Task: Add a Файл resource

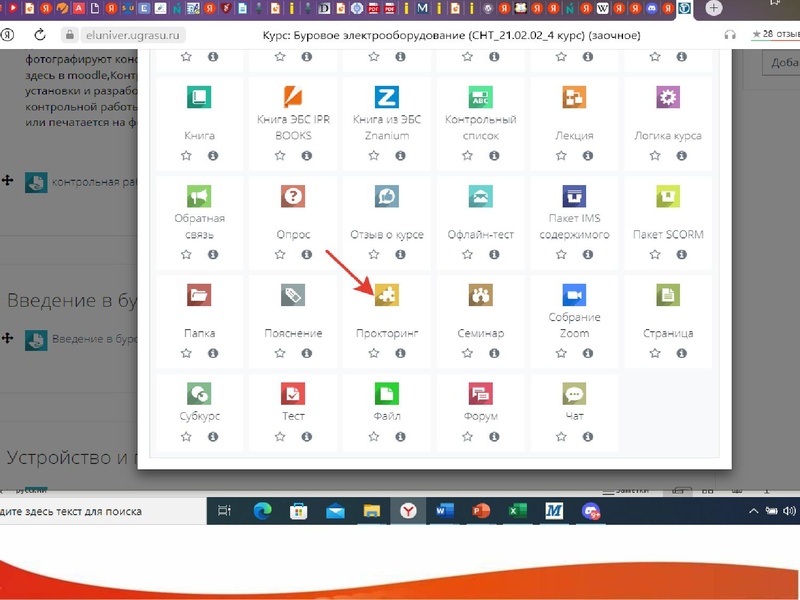Action: [386, 393]
